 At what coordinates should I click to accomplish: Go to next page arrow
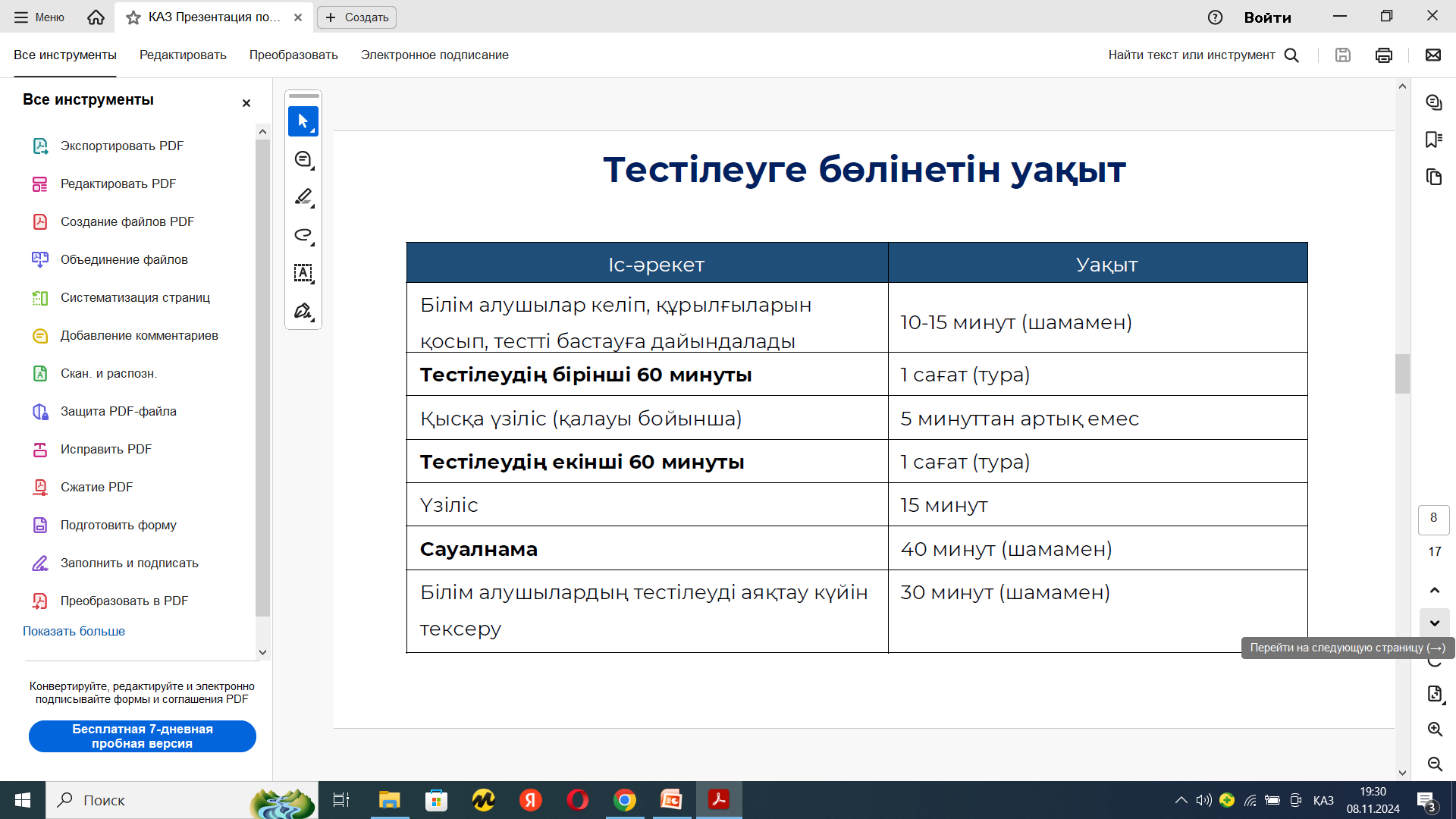point(1434,623)
